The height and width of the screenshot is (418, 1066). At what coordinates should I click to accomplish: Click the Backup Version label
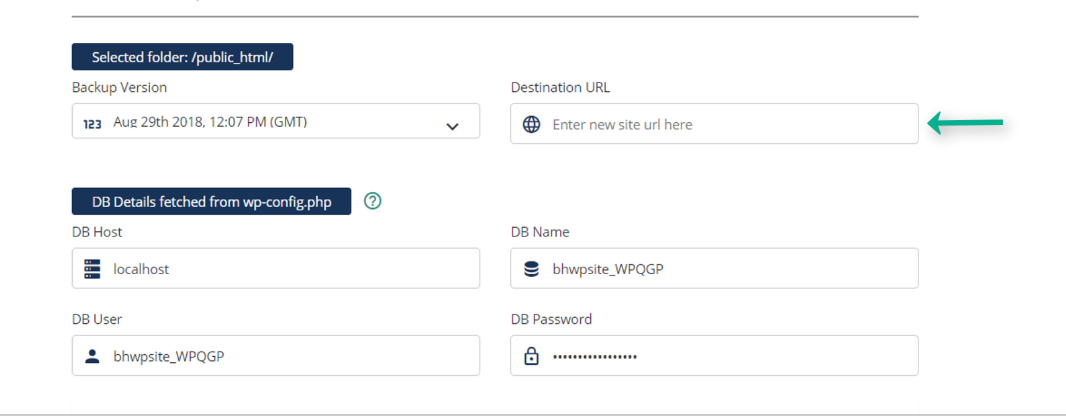pyautogui.click(x=119, y=87)
